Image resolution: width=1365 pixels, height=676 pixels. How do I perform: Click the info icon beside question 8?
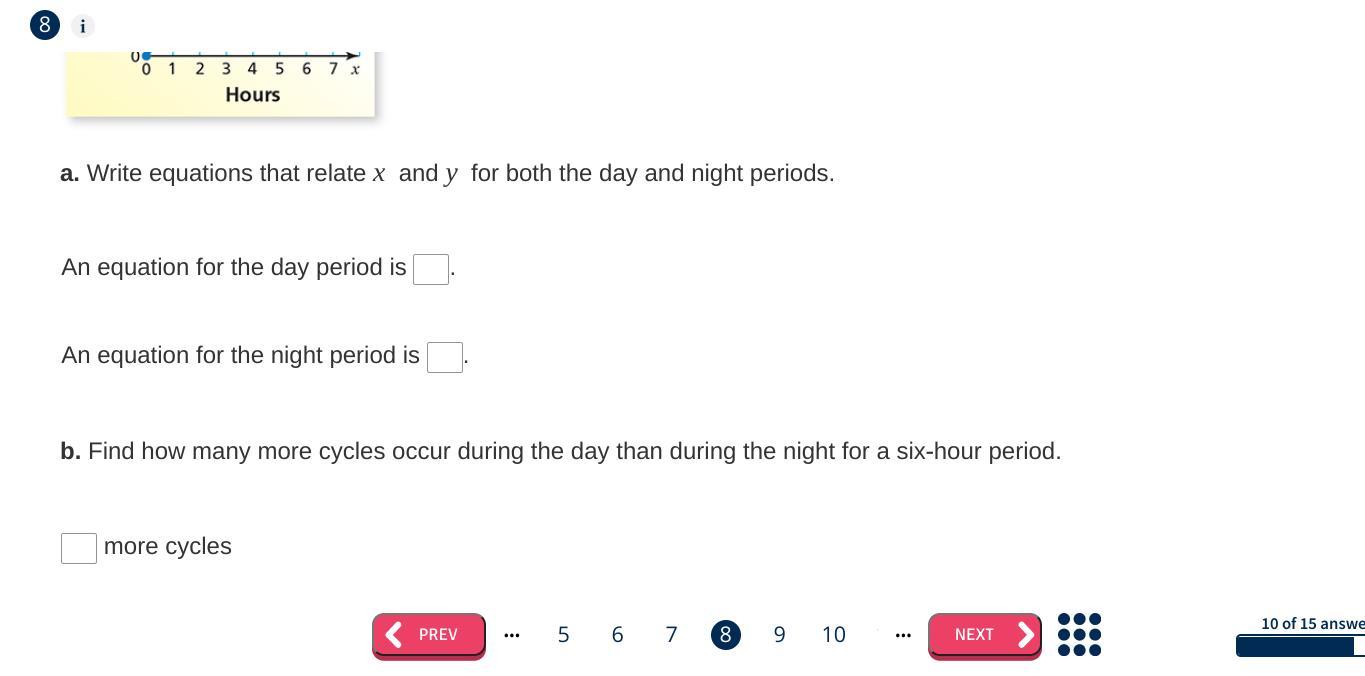(x=83, y=26)
